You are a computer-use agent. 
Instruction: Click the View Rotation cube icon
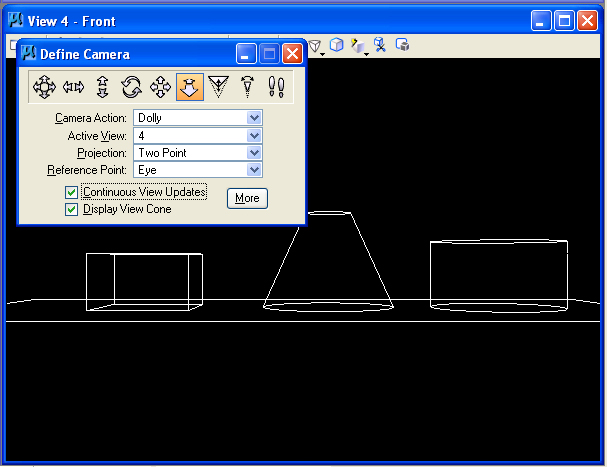coord(336,45)
